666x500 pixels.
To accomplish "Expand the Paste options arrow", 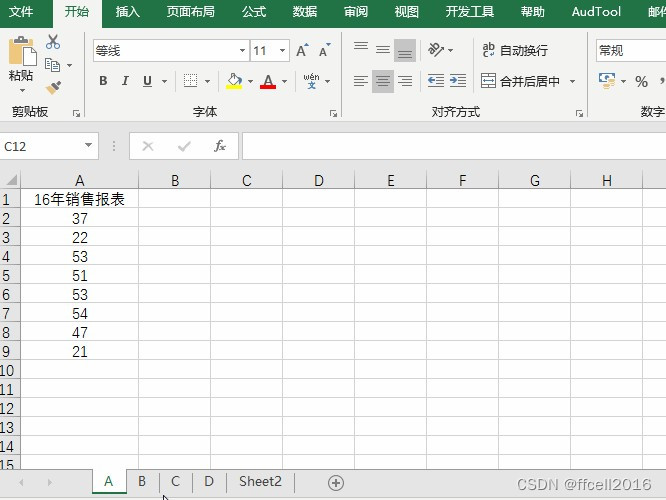I will (22, 90).
